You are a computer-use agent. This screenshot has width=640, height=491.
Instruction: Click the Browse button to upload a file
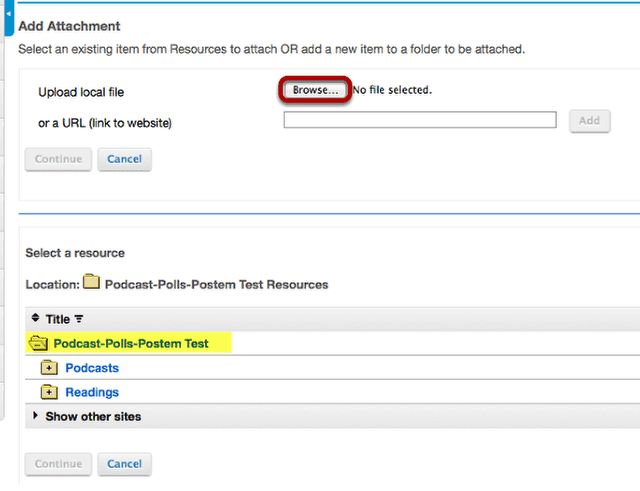(x=315, y=90)
